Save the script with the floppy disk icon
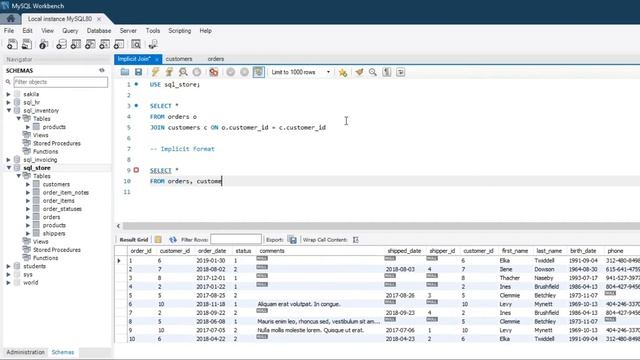This screenshot has height=360, width=640. [139, 72]
